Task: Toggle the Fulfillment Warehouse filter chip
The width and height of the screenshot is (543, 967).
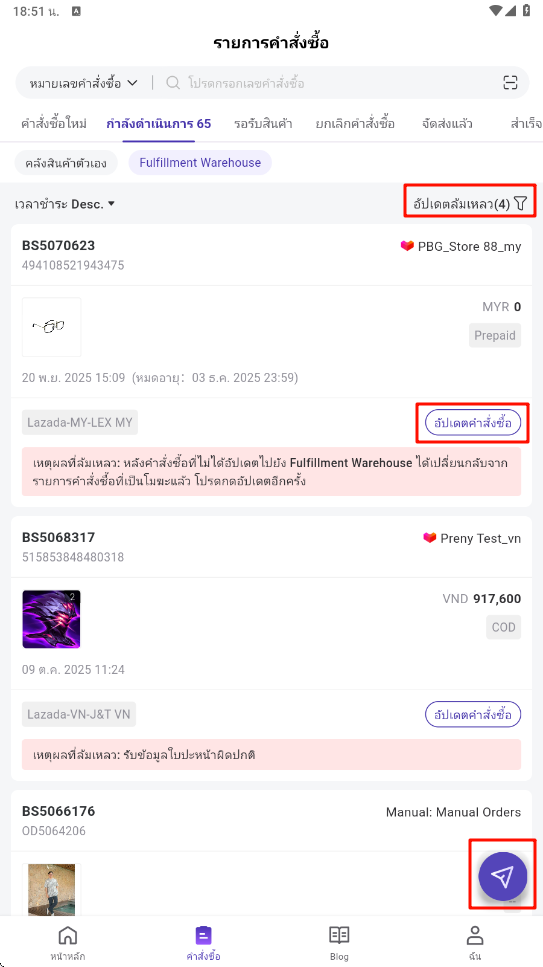Action: click(x=200, y=163)
